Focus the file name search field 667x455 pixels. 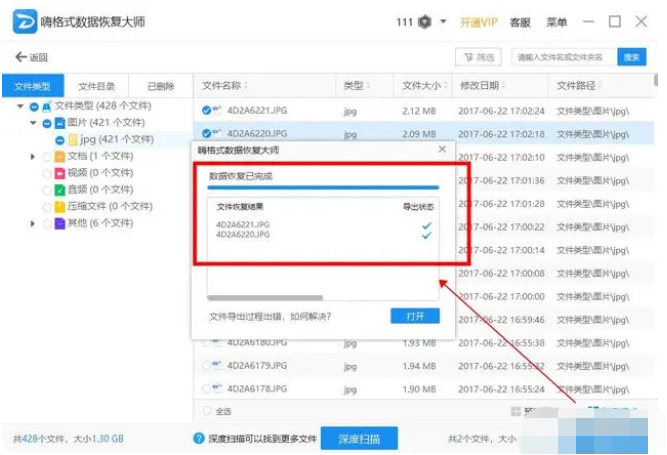point(564,57)
